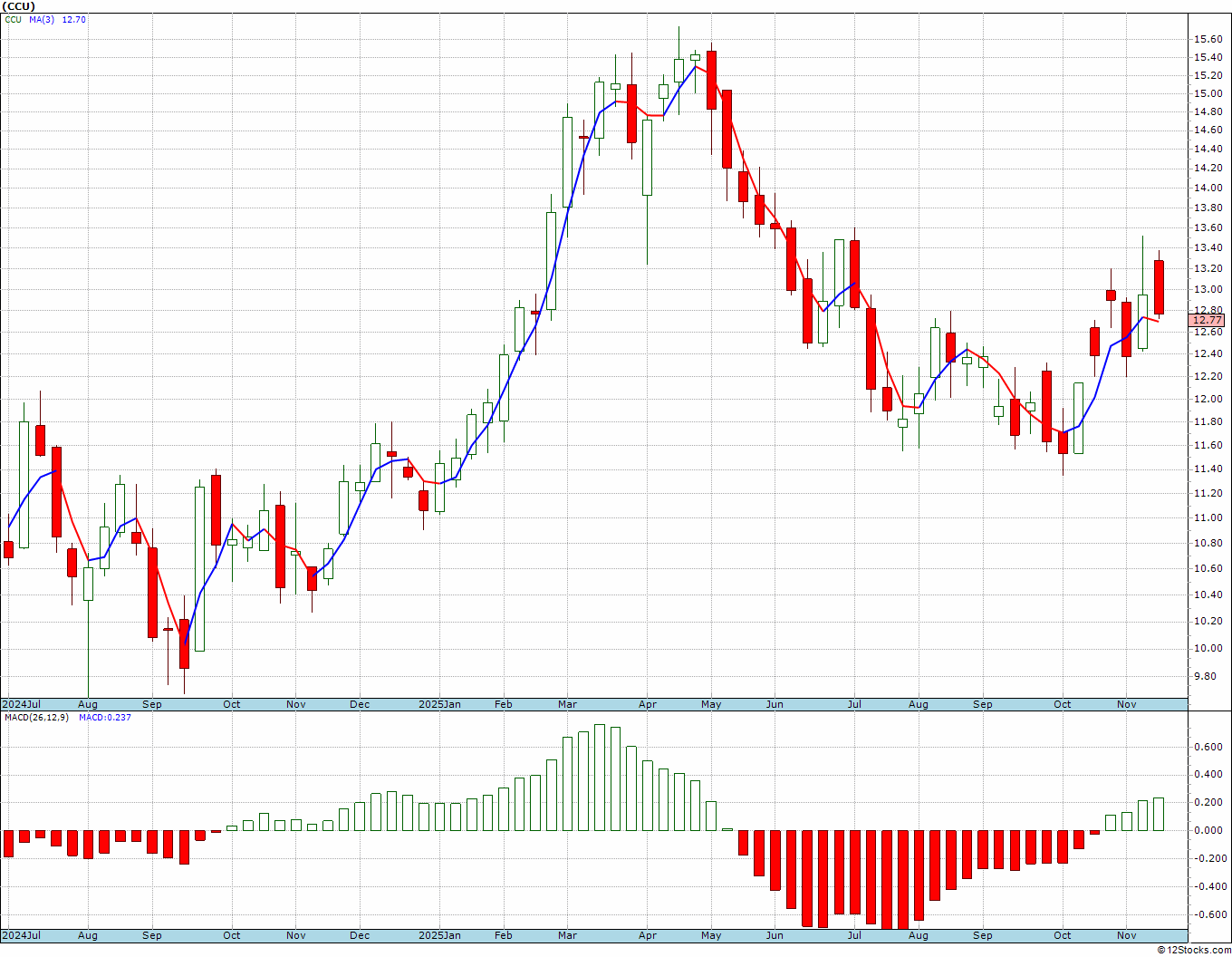
Task: Select Mar on the MACD panel's date axis
Action: 567,935
